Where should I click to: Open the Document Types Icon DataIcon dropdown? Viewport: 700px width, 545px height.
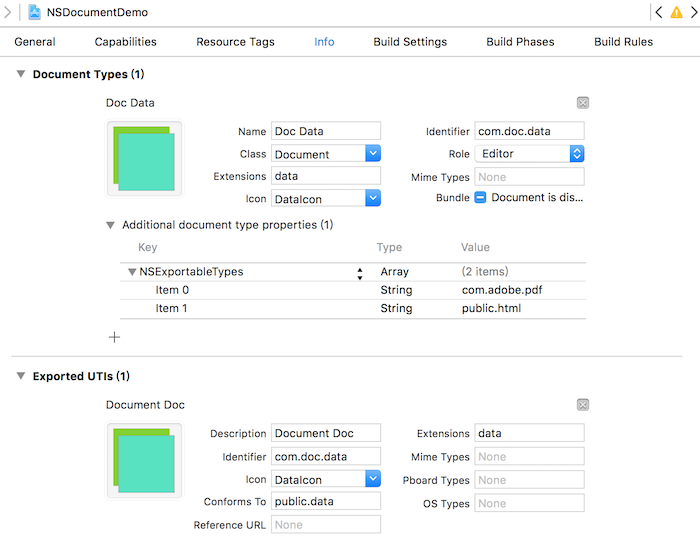pos(372,199)
